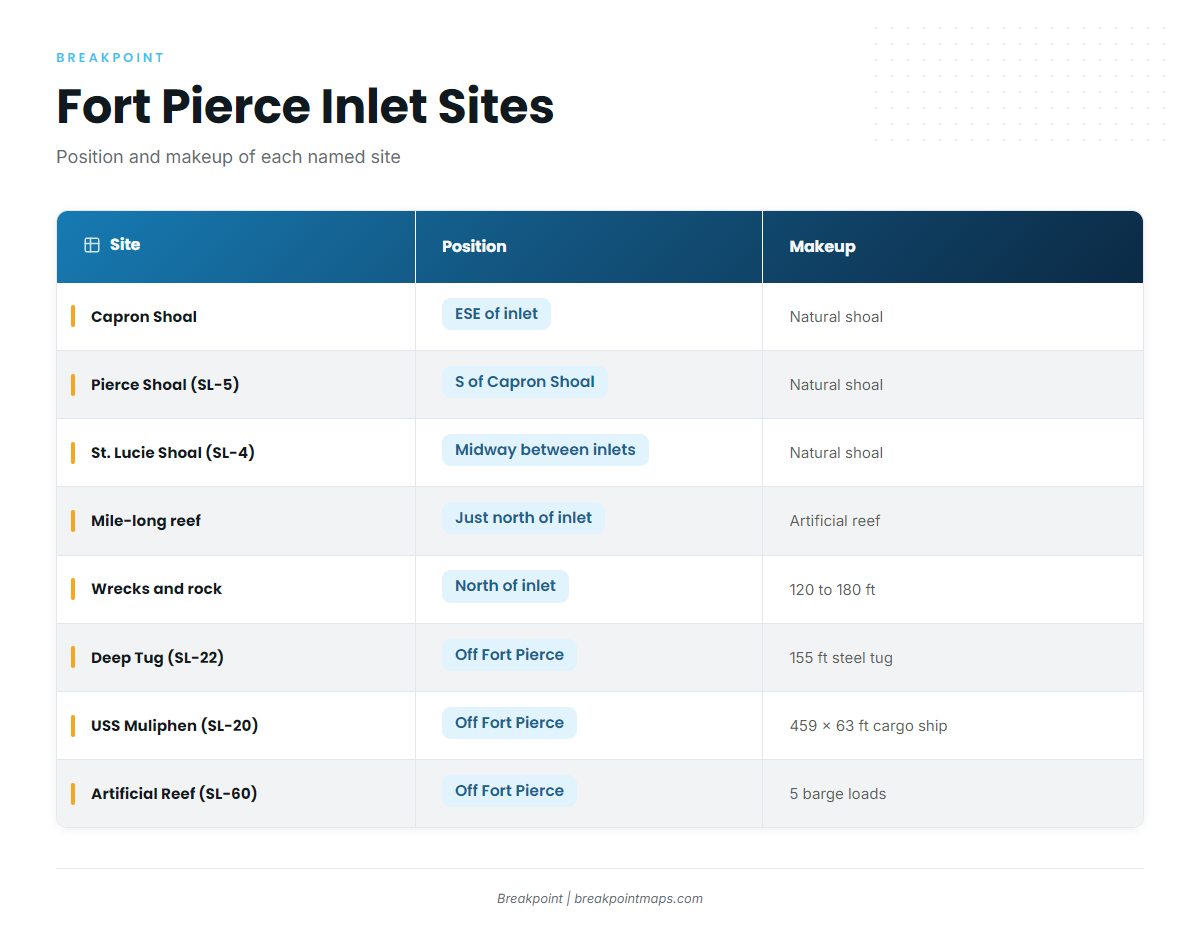This screenshot has height=933, width=1200.
Task: Click Off Fort Pierce badge in USS Muliphen row
Action: [x=509, y=723]
